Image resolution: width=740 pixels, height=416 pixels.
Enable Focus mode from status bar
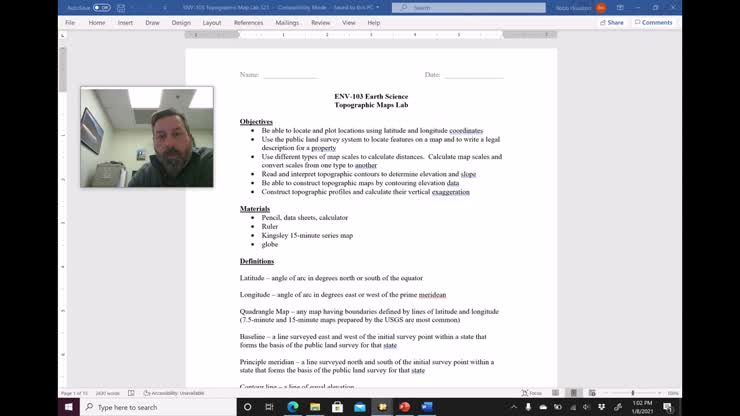click(532, 393)
